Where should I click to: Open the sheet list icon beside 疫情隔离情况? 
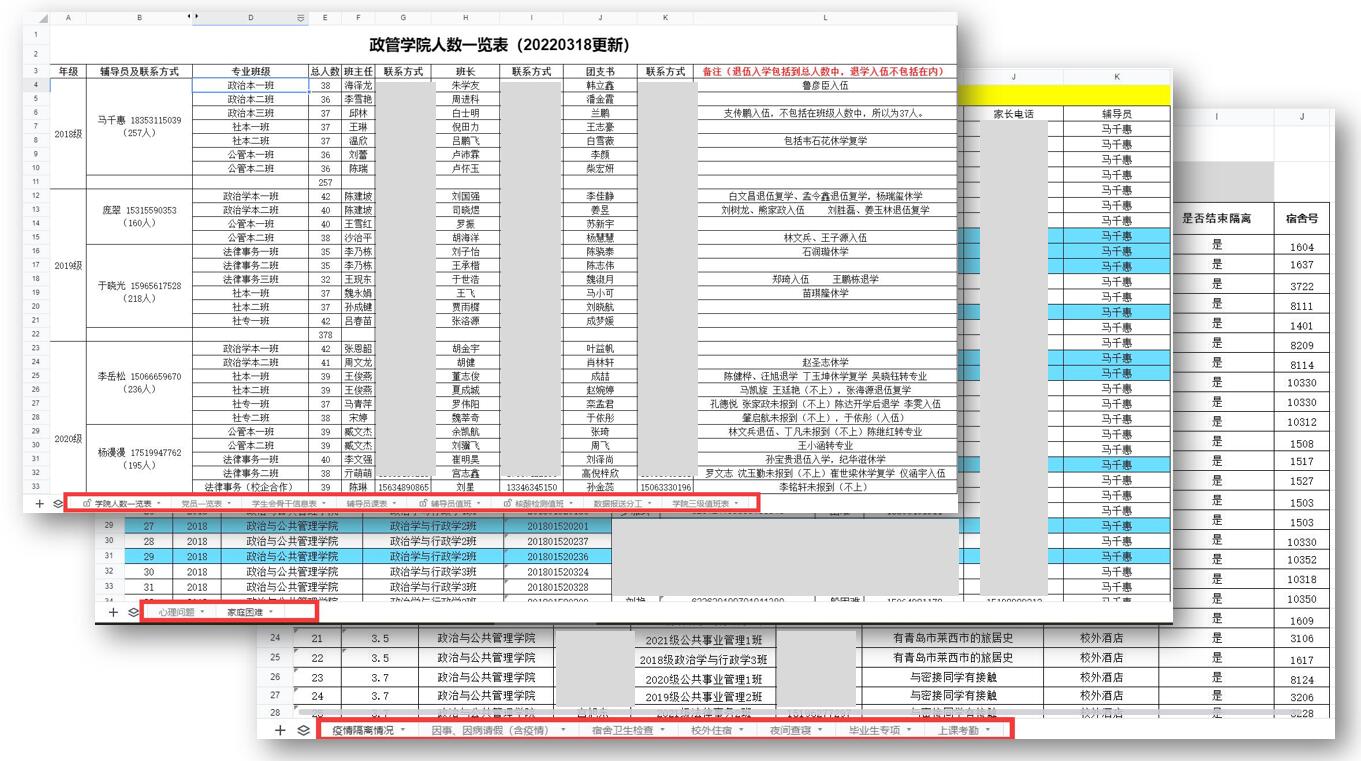pyautogui.click(x=303, y=731)
